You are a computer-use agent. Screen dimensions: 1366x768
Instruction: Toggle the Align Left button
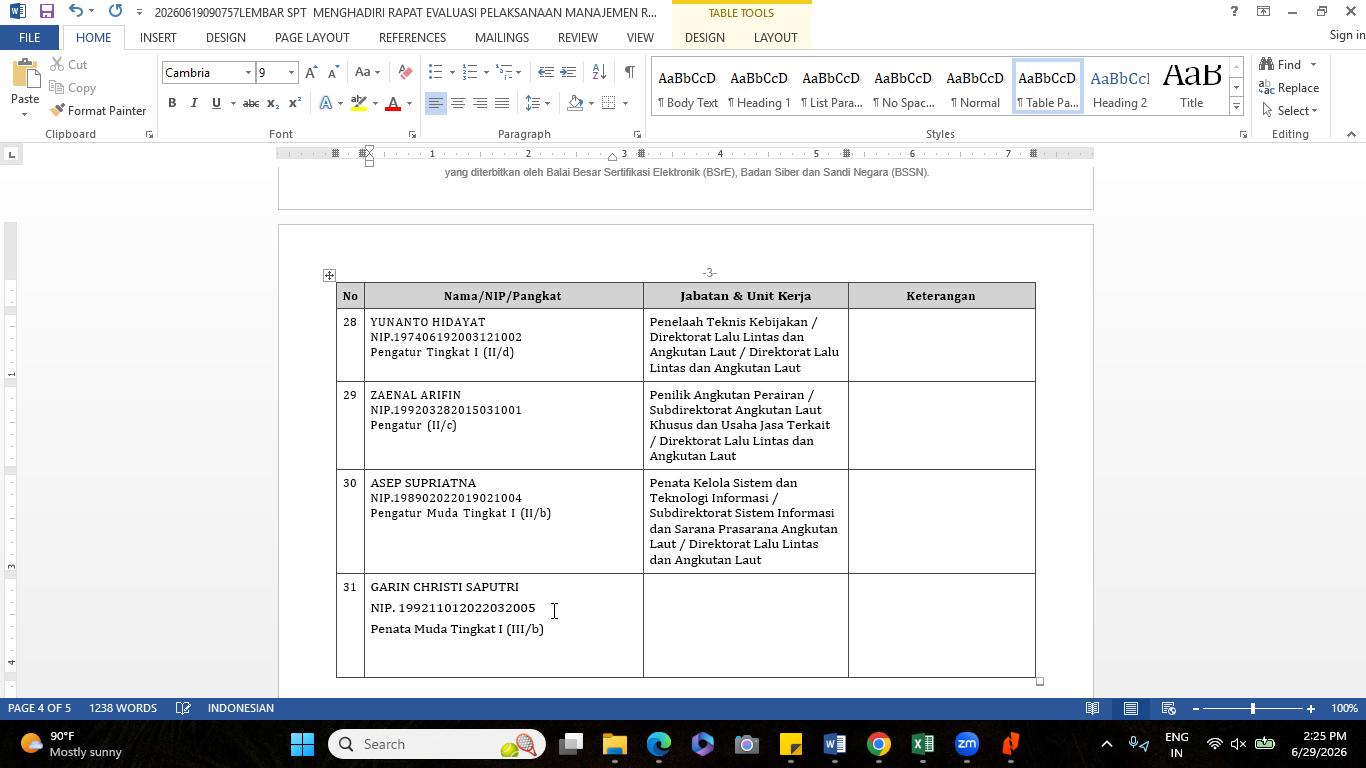[x=435, y=103]
